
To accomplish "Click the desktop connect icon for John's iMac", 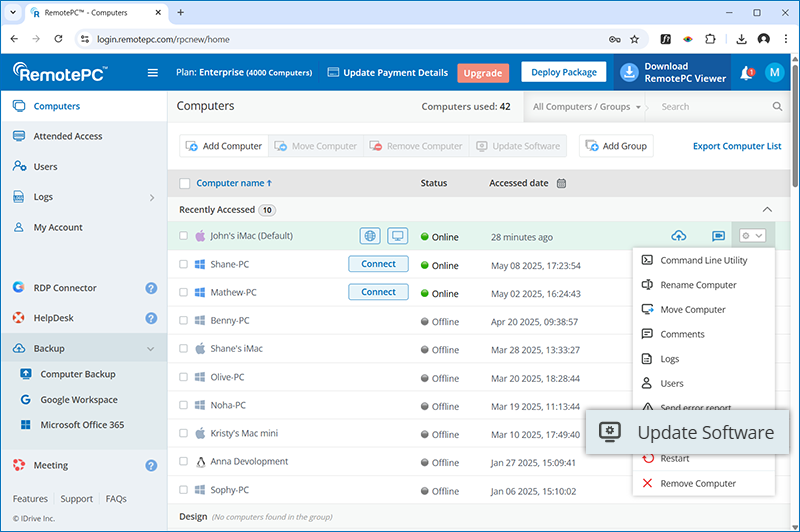I will point(397,237).
